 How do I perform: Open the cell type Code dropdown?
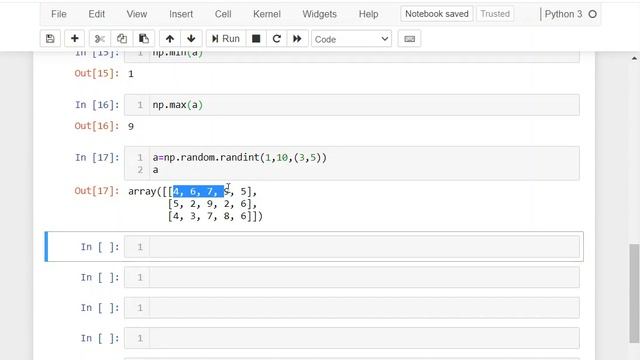coord(351,39)
